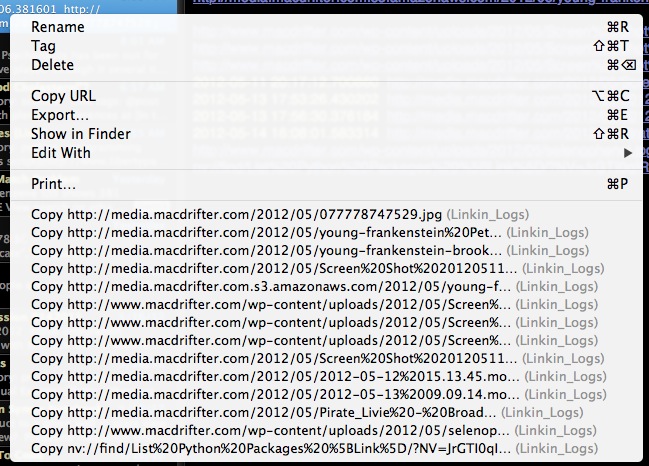The image size is (649, 466).
Task: Choose Delete in the context menu
Action: pyautogui.click(x=326, y=65)
